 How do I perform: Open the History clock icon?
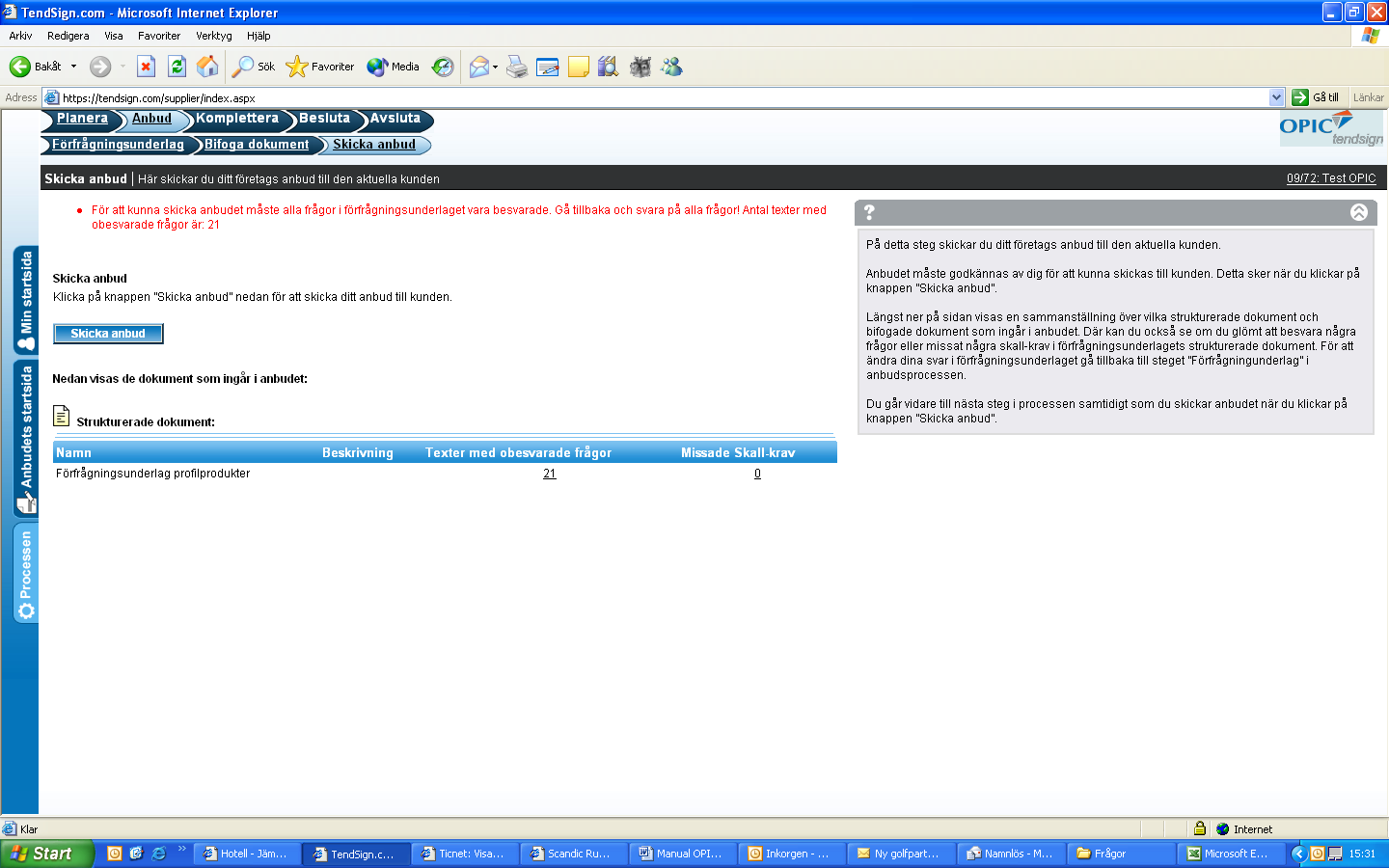(x=443, y=67)
